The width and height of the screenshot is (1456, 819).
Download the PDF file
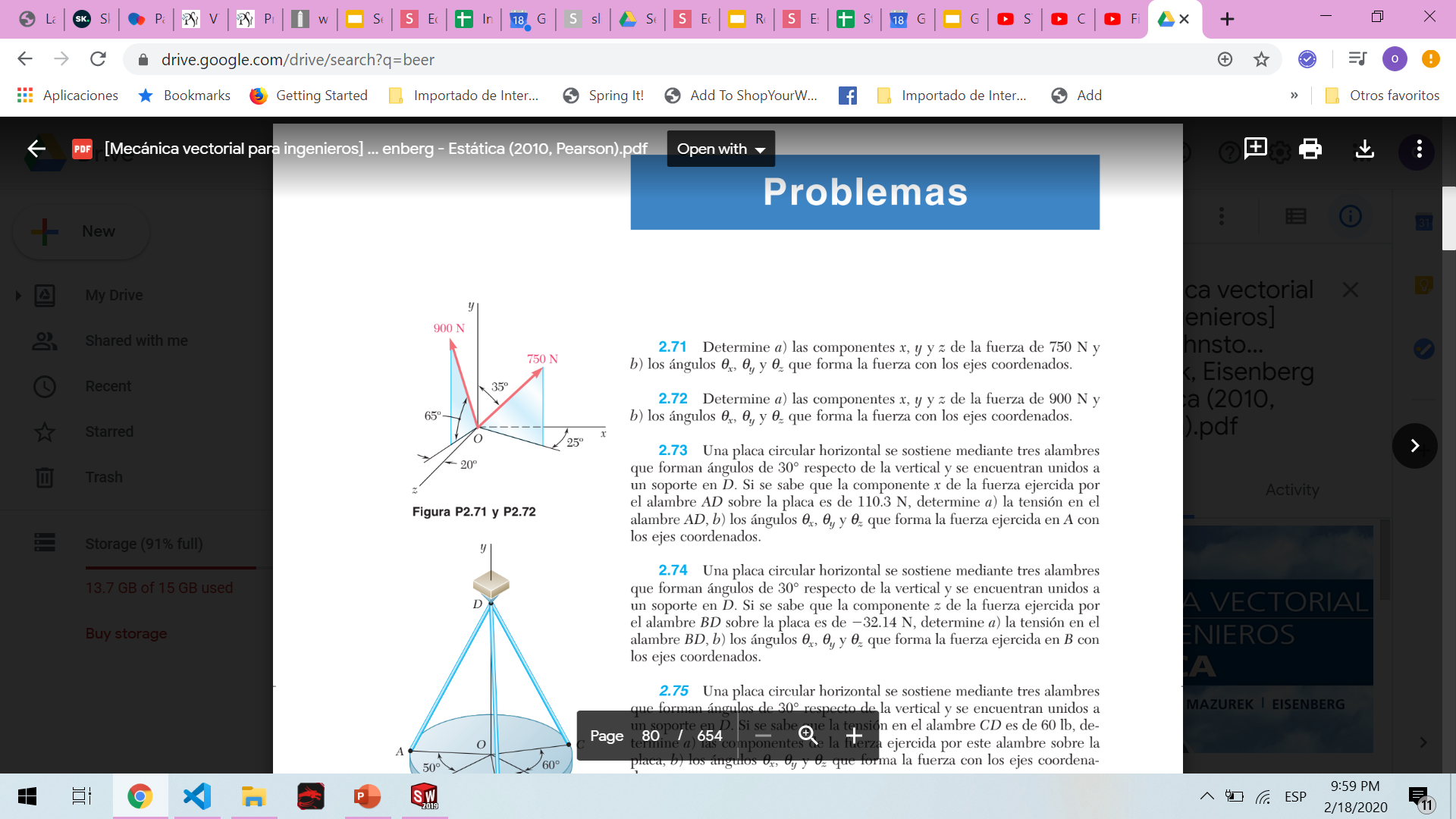[x=1364, y=149]
